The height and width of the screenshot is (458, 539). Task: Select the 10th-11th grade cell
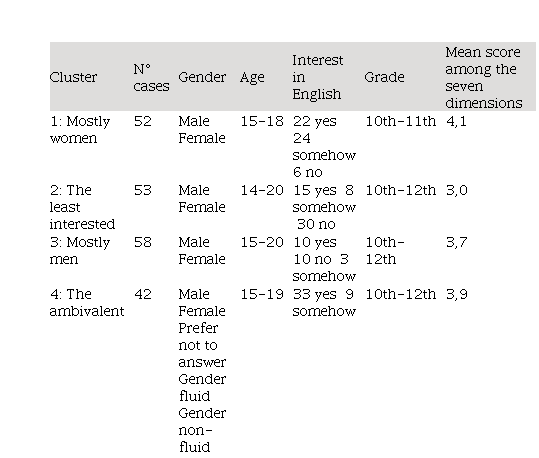click(400, 121)
